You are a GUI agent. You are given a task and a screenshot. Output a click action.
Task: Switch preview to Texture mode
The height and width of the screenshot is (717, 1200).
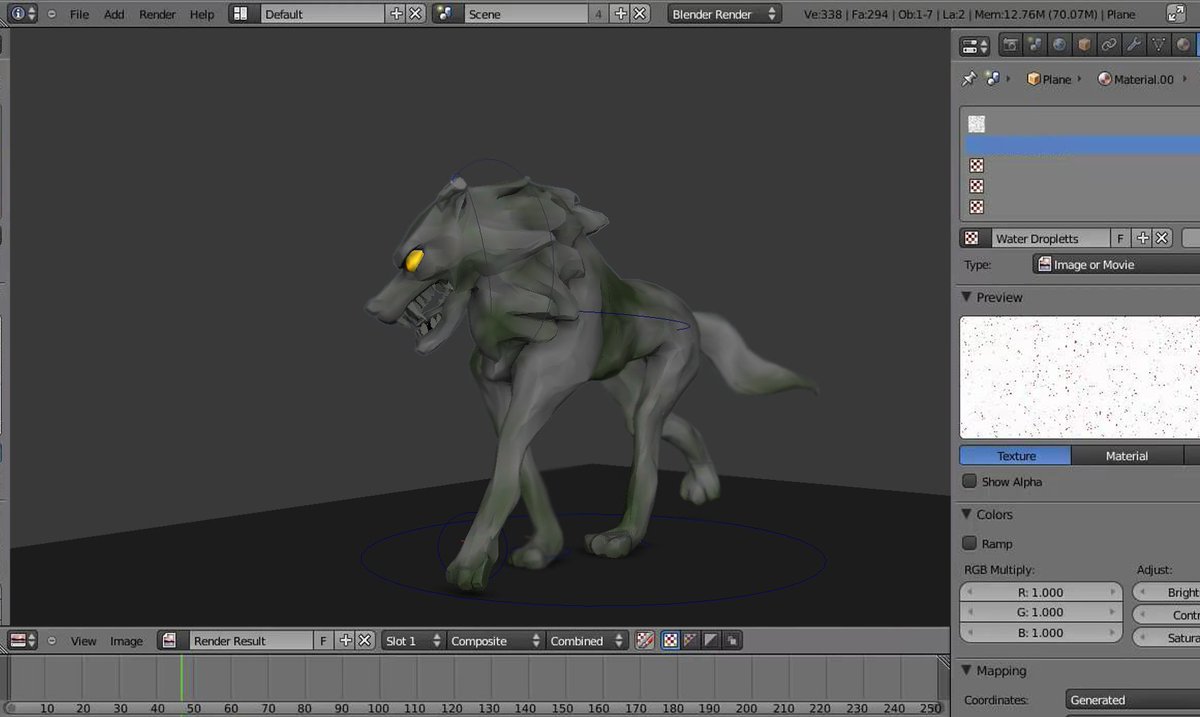[x=1016, y=455]
